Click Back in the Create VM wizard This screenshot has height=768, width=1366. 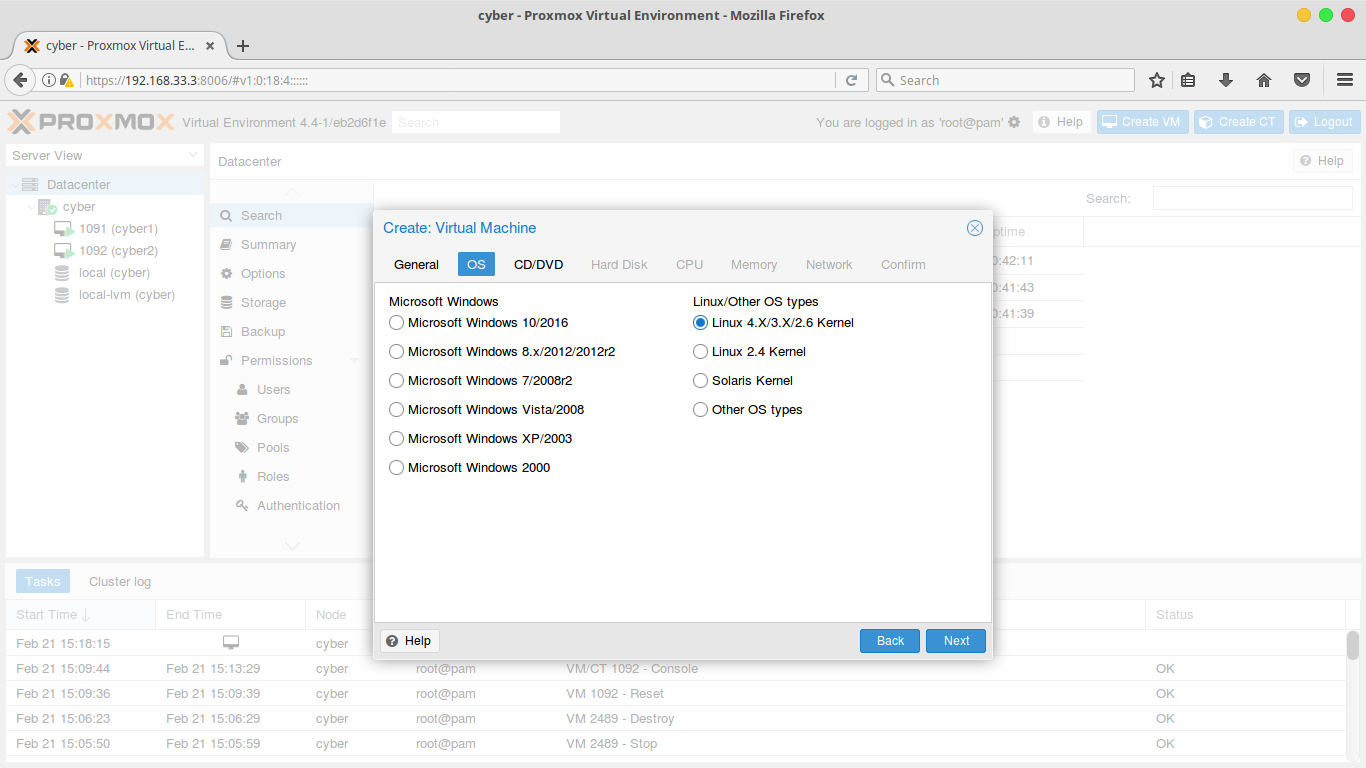coord(890,641)
